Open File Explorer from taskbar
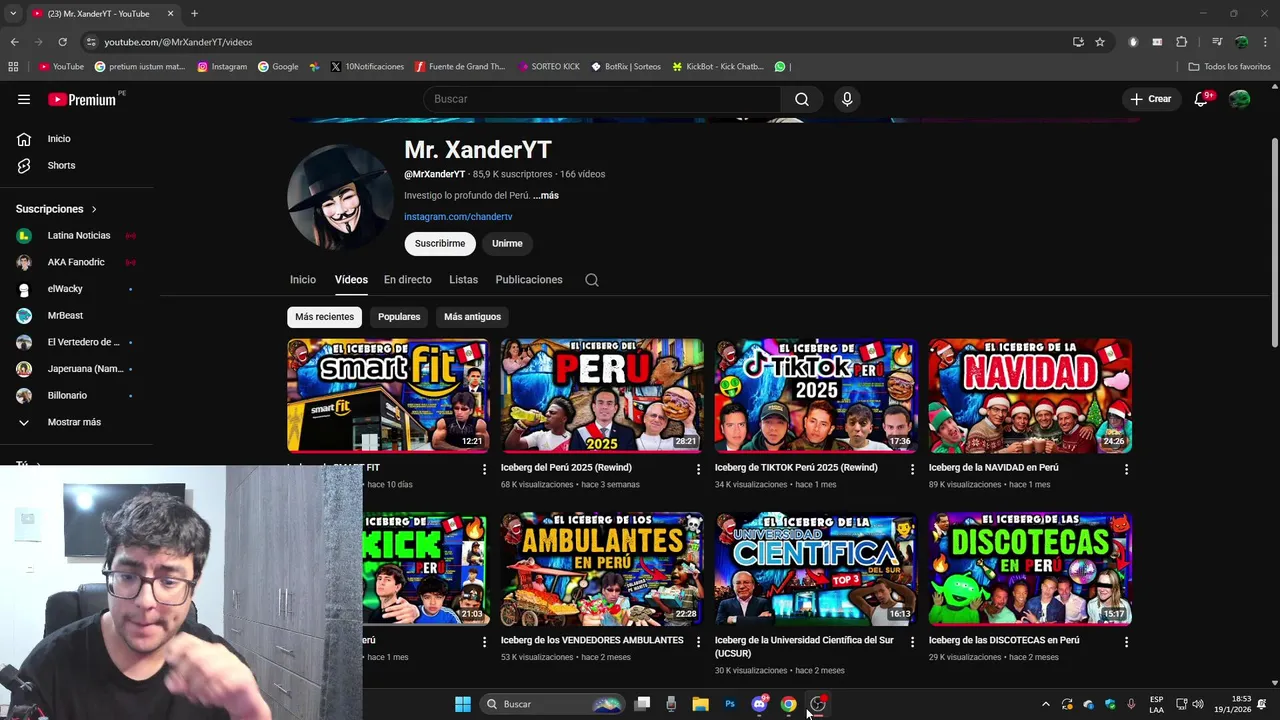 tap(700, 704)
